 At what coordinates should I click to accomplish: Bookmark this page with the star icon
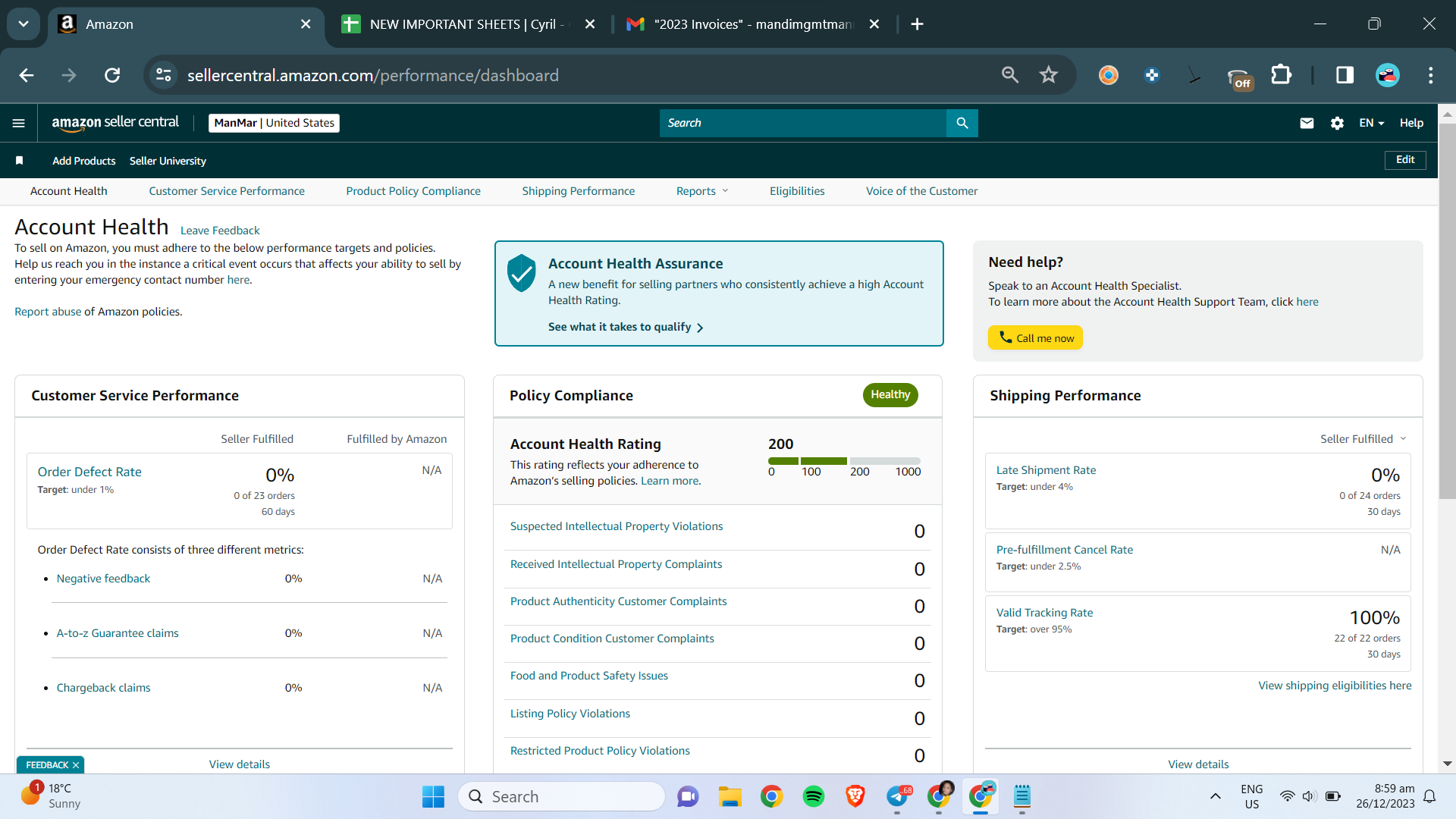(x=1049, y=75)
